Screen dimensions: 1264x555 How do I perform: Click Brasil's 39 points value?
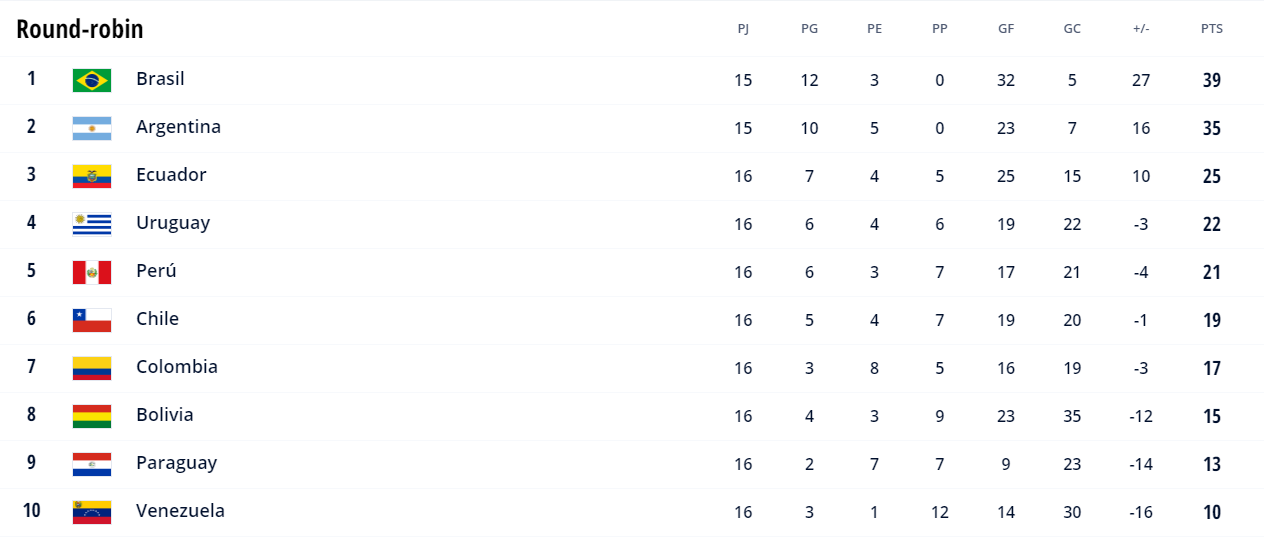tap(1212, 80)
